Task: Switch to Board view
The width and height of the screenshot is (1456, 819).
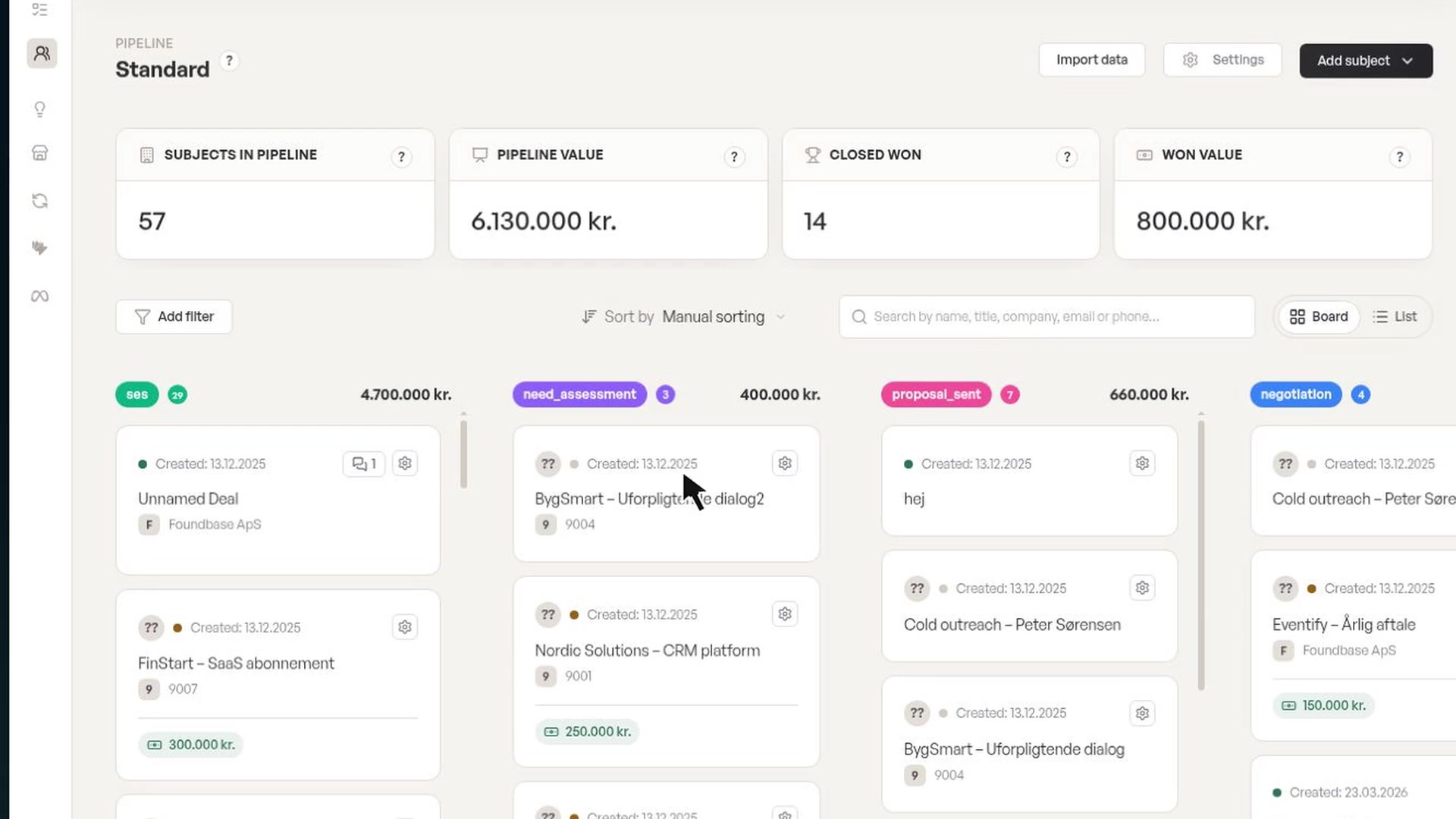Action: pyautogui.click(x=1319, y=317)
